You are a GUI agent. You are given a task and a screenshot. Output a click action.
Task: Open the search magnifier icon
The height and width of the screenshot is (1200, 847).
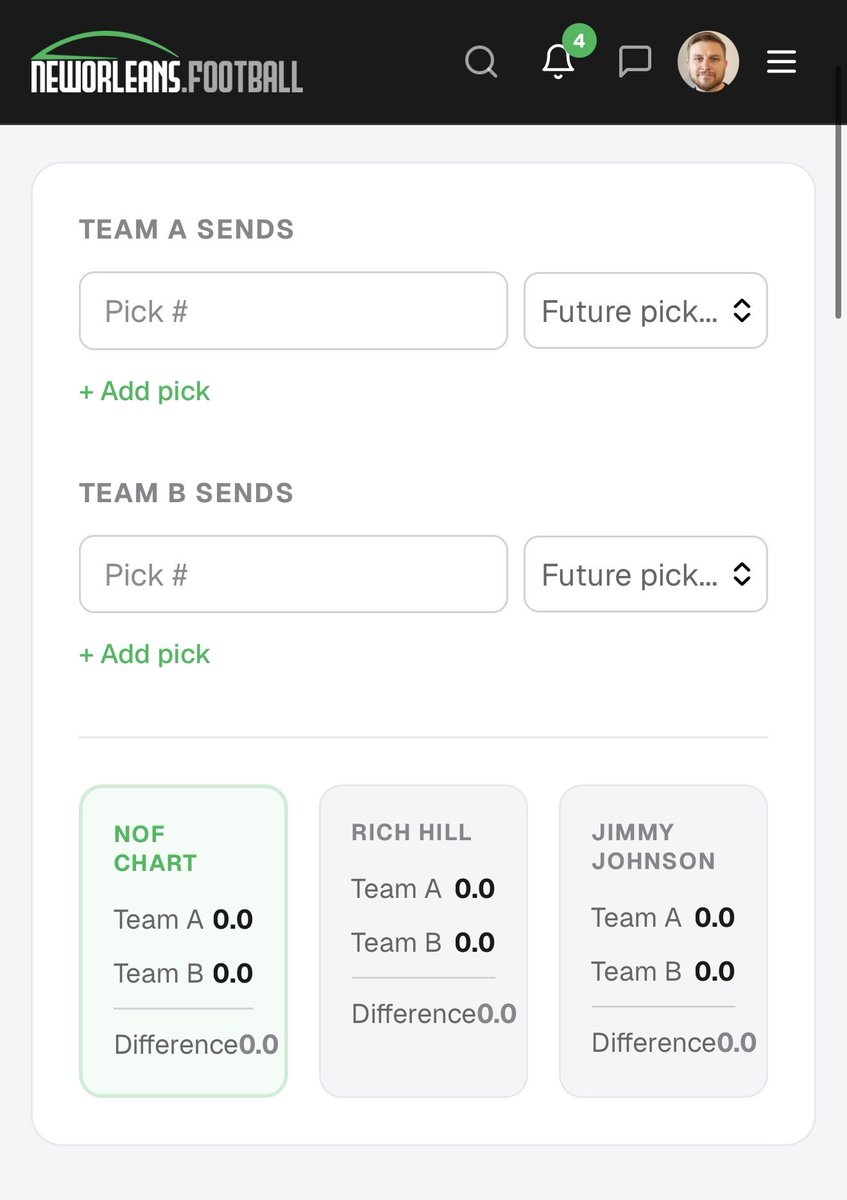pyautogui.click(x=481, y=62)
